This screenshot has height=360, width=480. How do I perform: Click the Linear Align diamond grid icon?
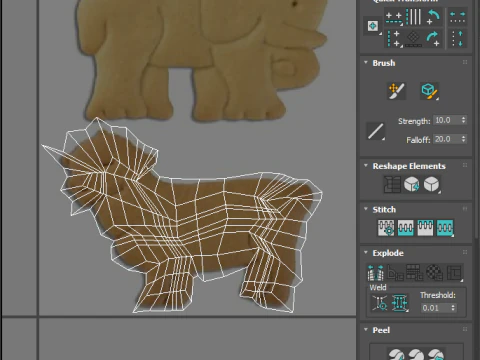(x=414, y=38)
